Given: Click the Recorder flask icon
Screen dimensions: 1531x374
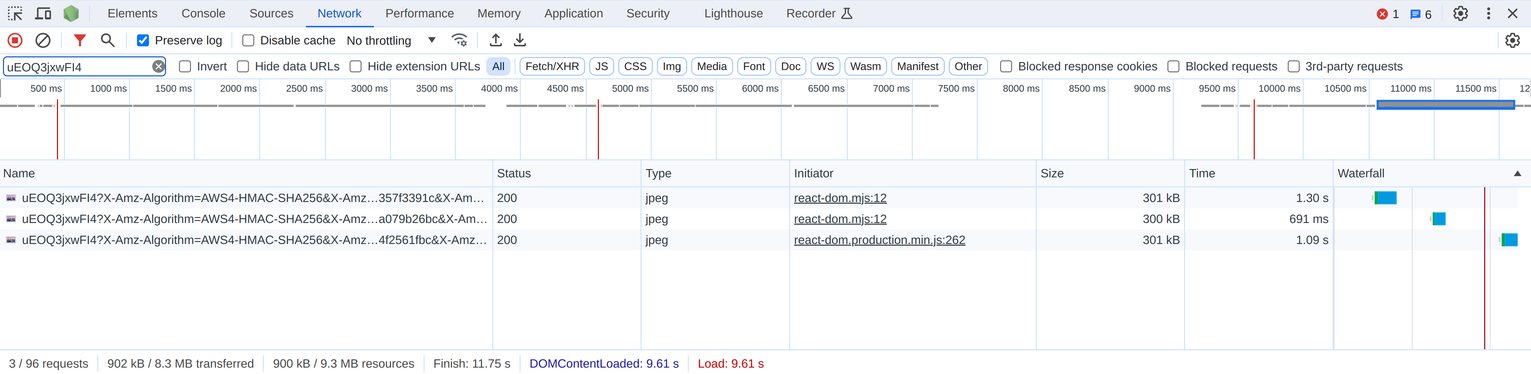Looking at the screenshot, I should coord(846,14).
